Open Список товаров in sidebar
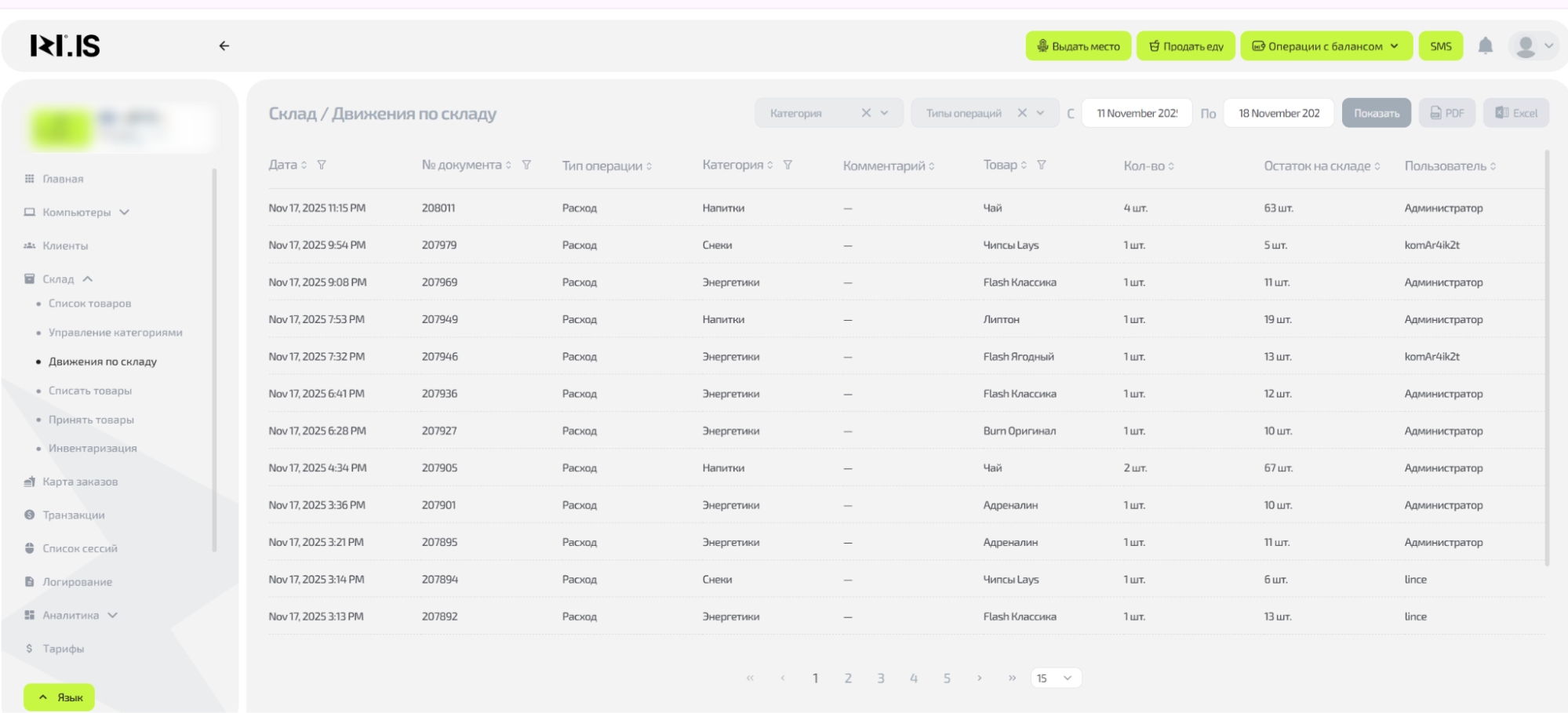1568x713 pixels. tap(89, 304)
